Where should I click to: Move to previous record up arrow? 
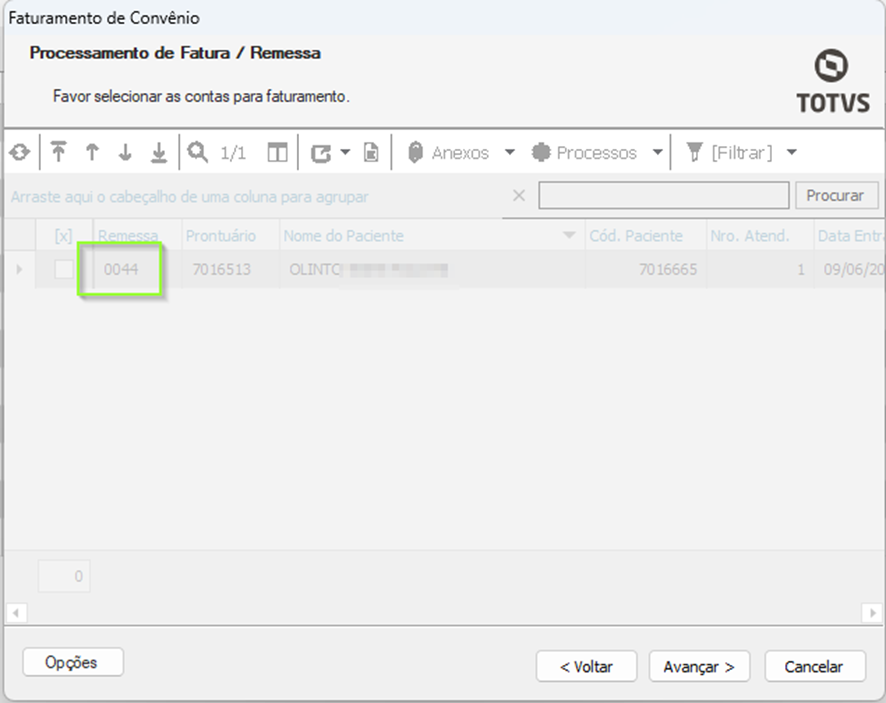[x=92, y=152]
